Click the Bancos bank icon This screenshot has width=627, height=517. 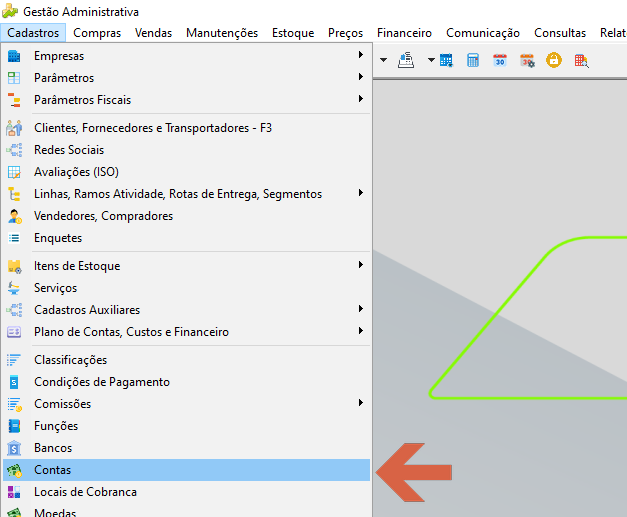pyautogui.click(x=14, y=448)
